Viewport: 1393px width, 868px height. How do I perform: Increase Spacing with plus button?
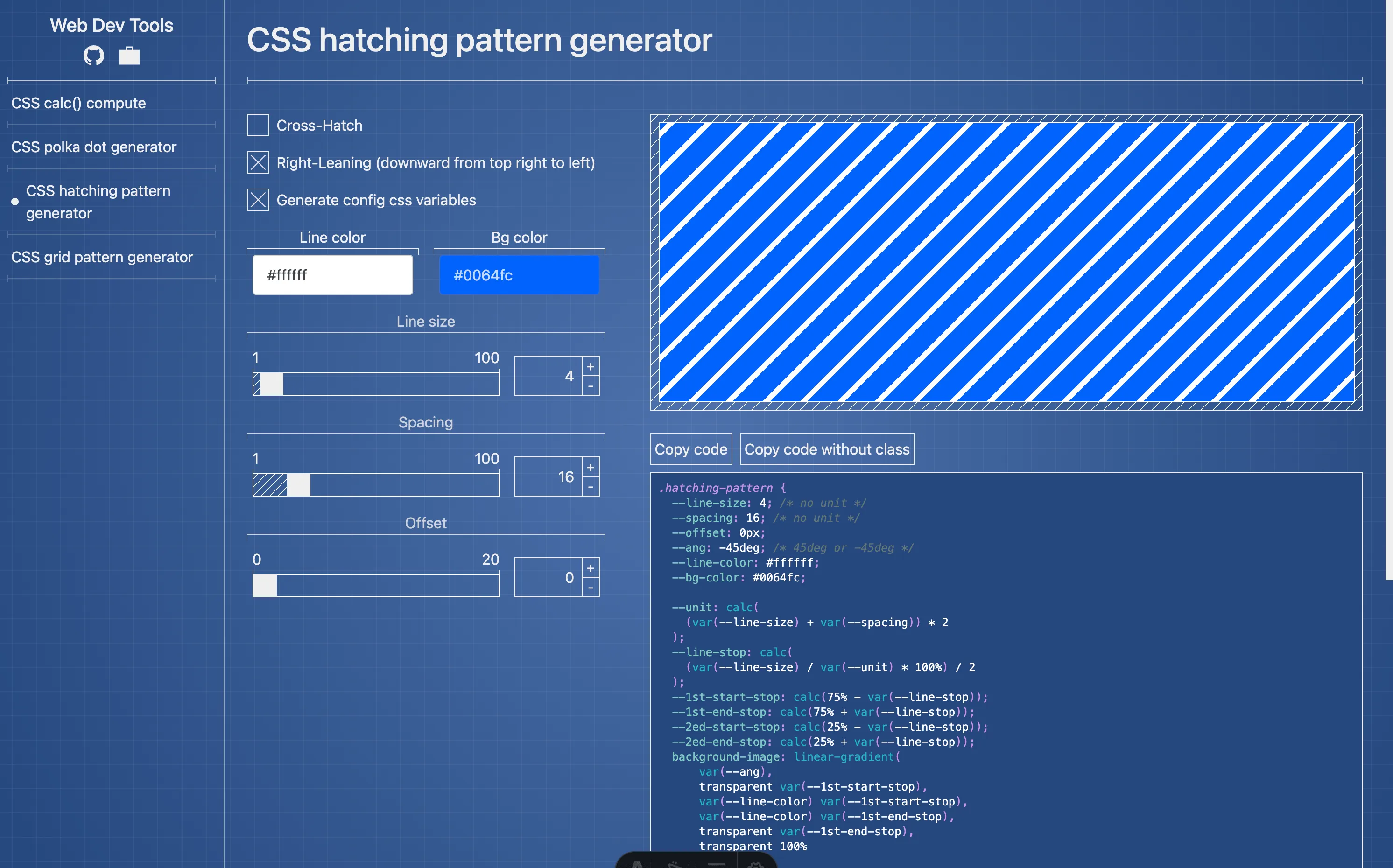pyautogui.click(x=590, y=467)
